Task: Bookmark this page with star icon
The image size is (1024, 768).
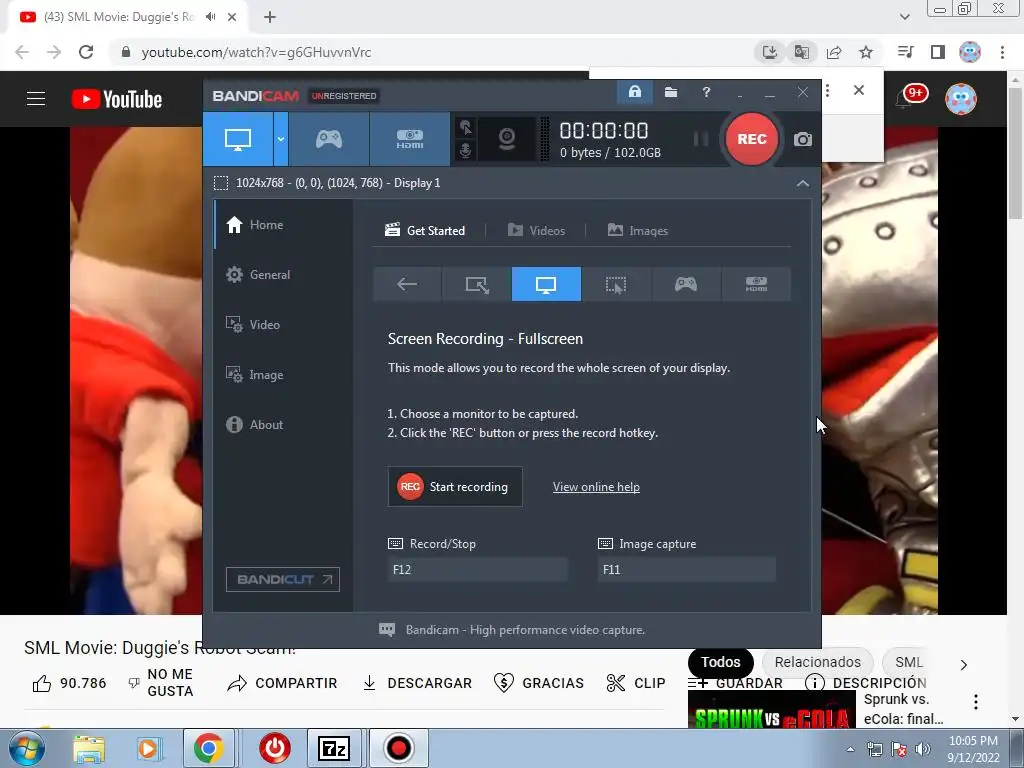Action: 866,52
